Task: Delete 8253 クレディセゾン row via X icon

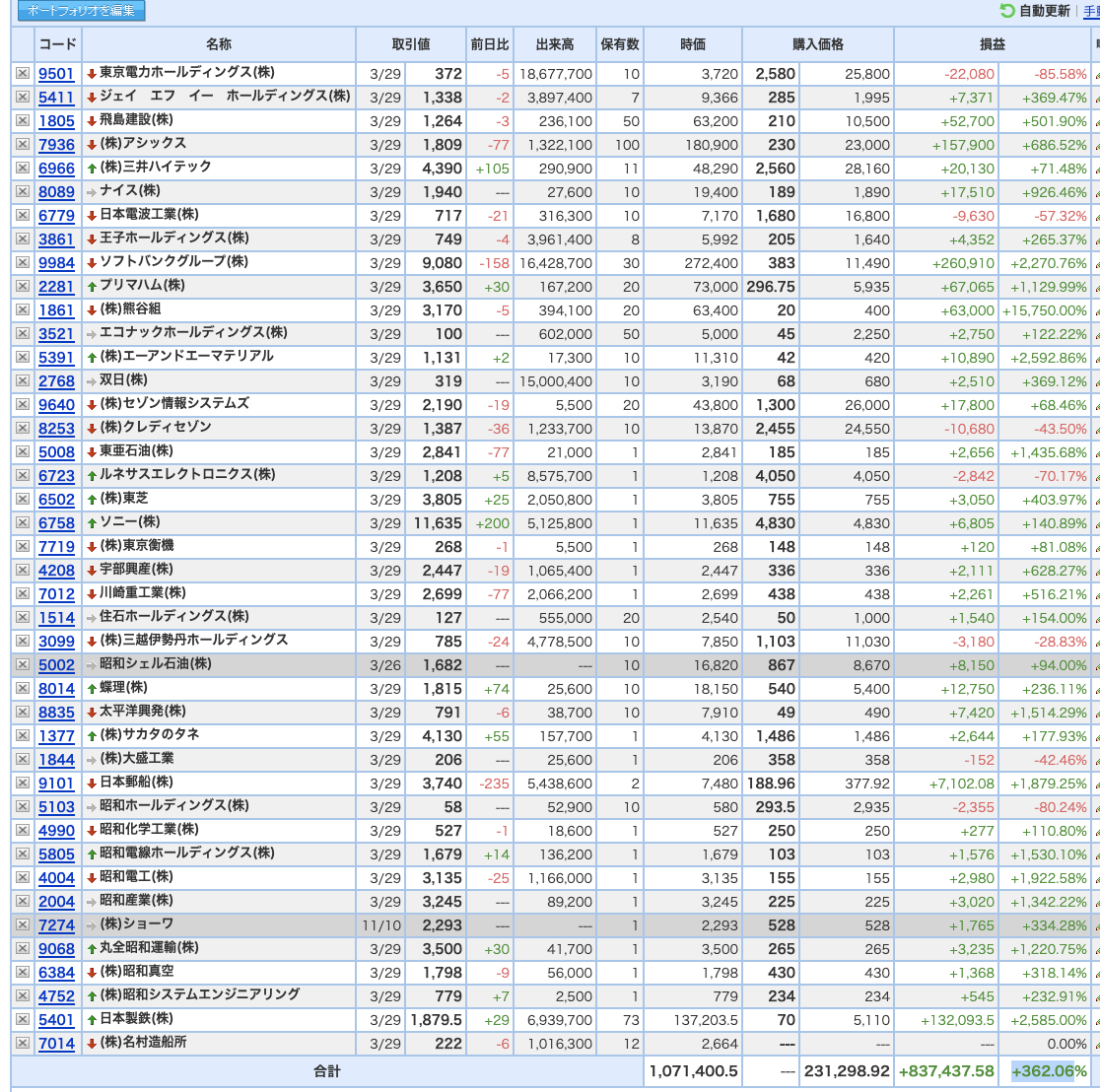Action: pyautogui.click(x=23, y=429)
